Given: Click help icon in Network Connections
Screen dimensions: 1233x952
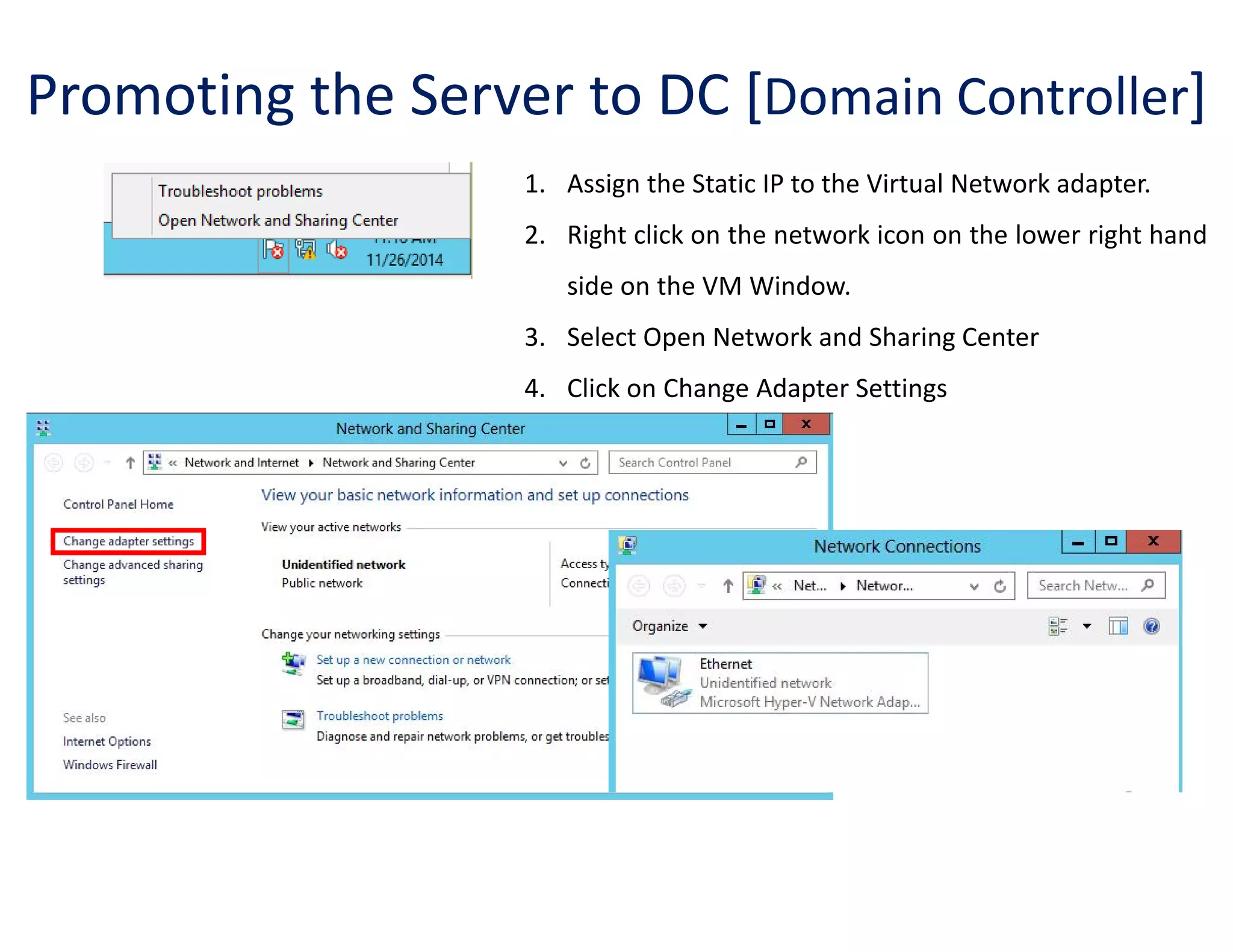Looking at the screenshot, I should [x=1152, y=626].
